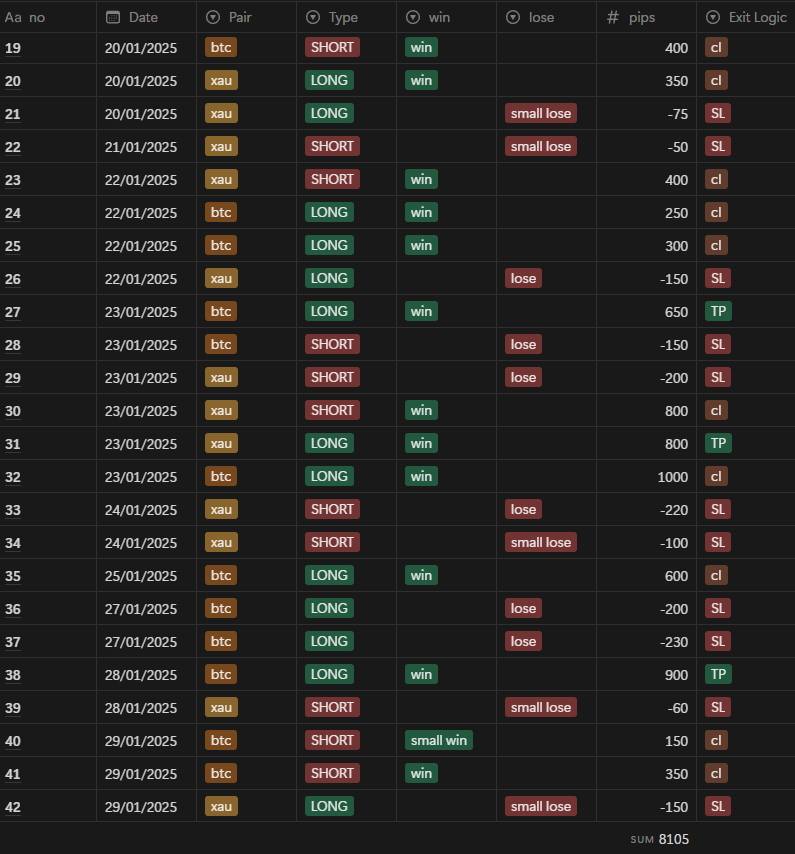The image size is (795, 854).
Task: Click the select icon beside Type header
Action: [x=313, y=17]
